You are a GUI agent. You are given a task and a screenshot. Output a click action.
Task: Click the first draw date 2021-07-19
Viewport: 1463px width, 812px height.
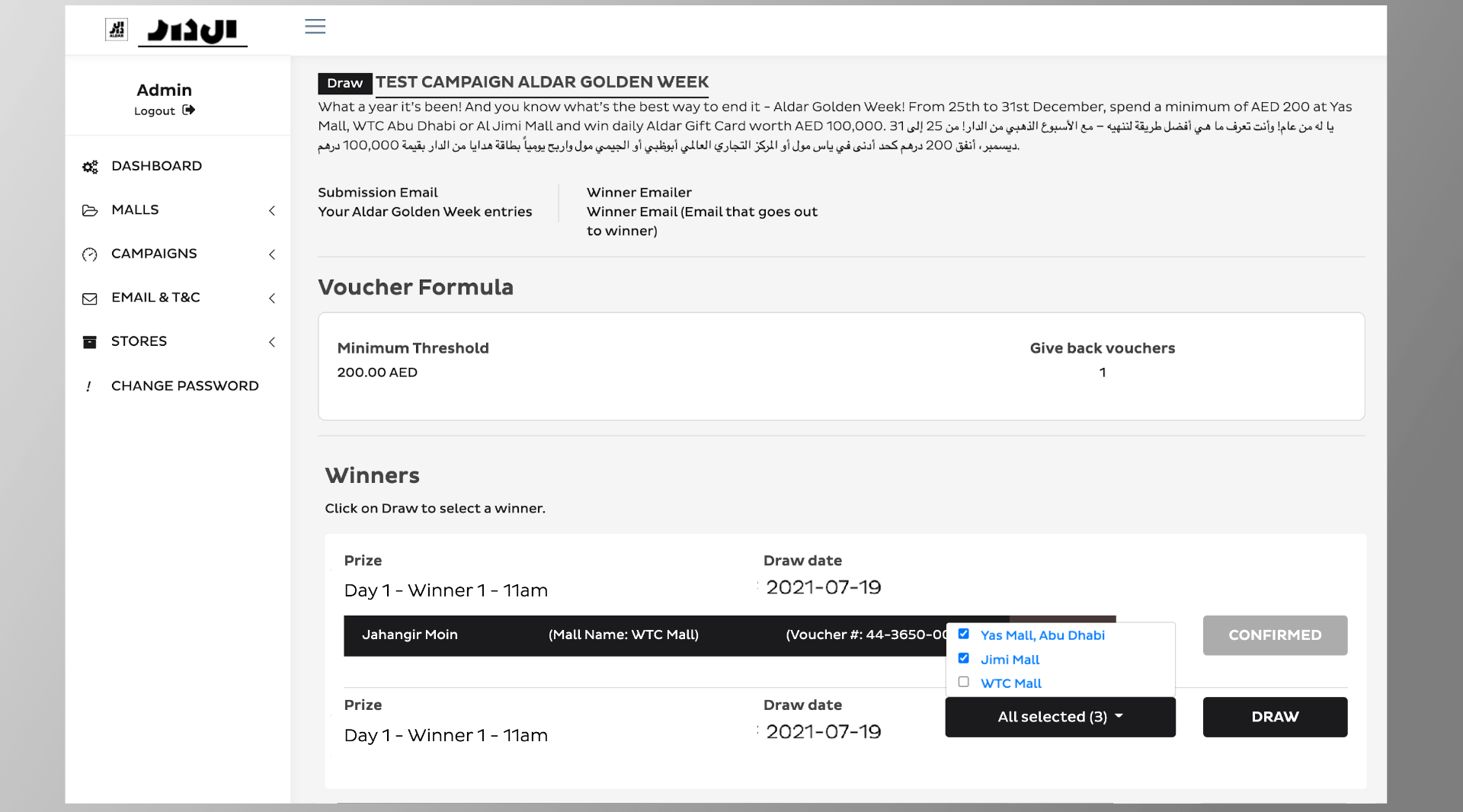coord(824,587)
